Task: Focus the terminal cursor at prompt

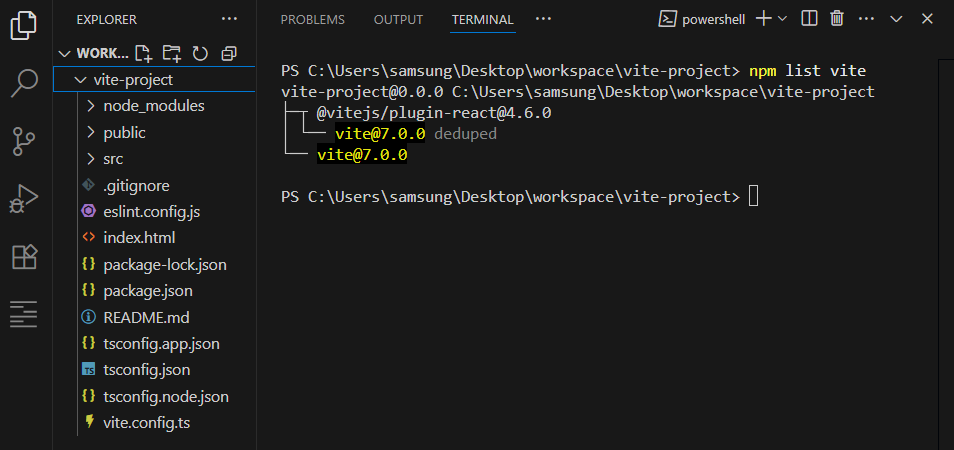Action: [753, 197]
